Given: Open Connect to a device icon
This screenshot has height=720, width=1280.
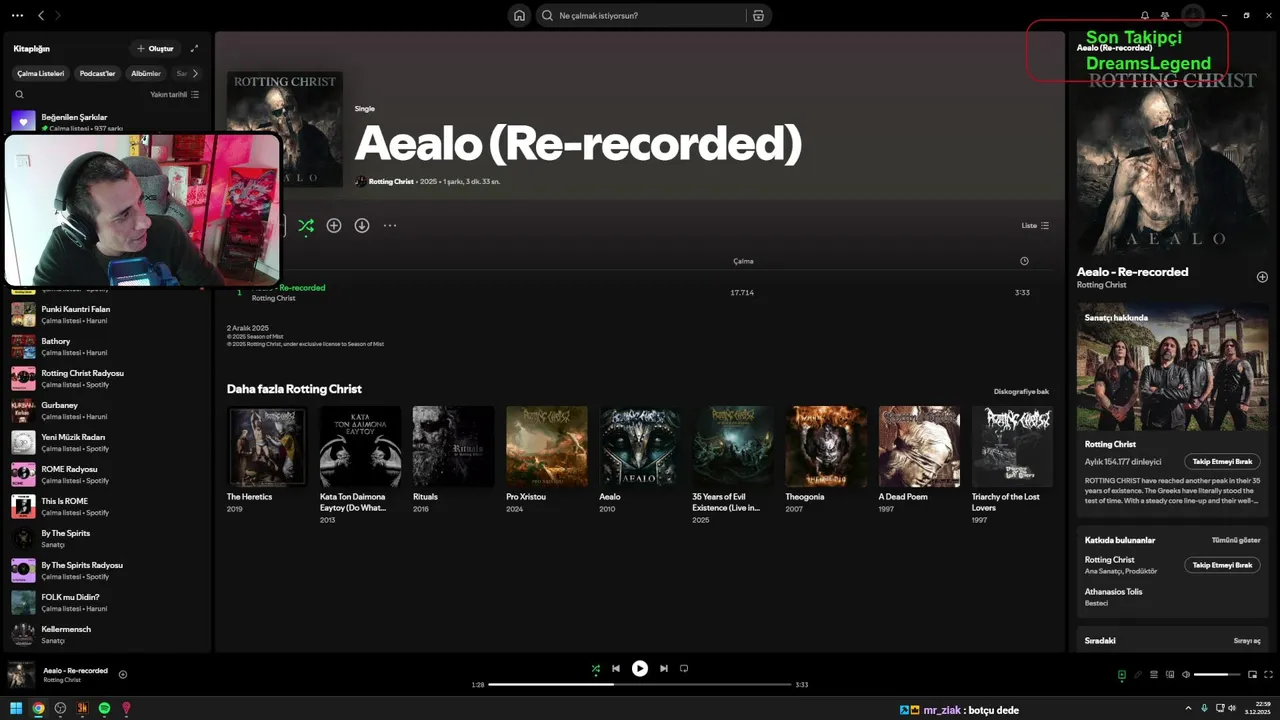Looking at the screenshot, I should (1170, 675).
